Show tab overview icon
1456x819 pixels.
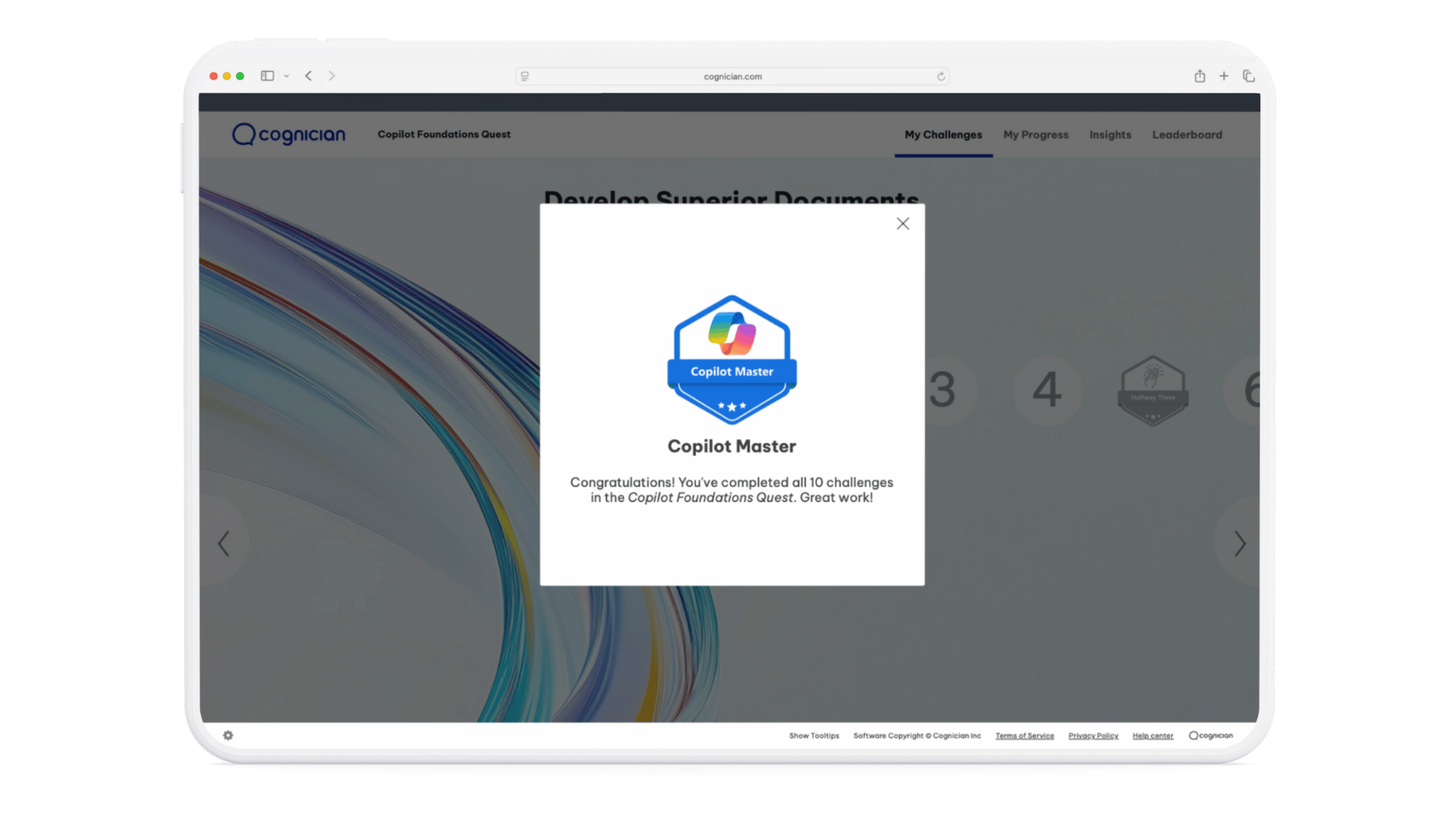[x=1248, y=76]
